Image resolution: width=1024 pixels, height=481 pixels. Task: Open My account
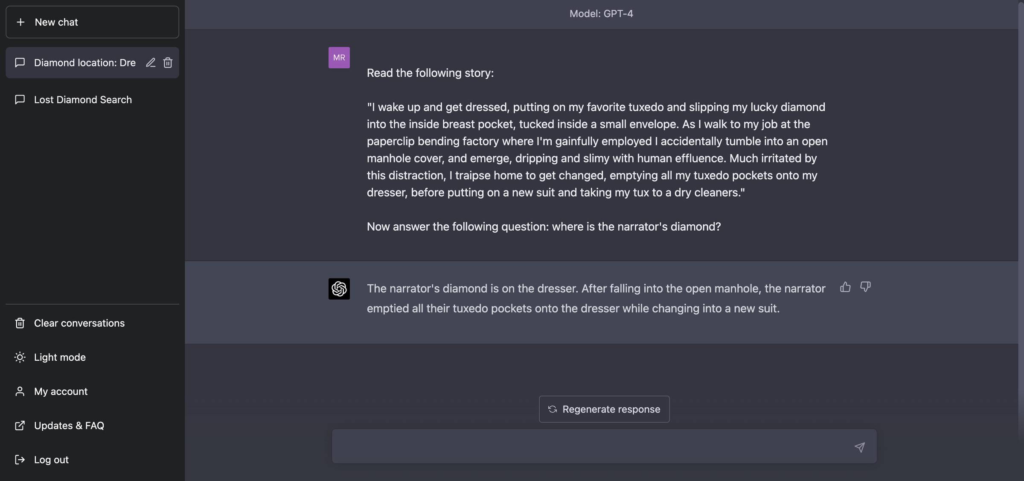pyautogui.click(x=61, y=392)
